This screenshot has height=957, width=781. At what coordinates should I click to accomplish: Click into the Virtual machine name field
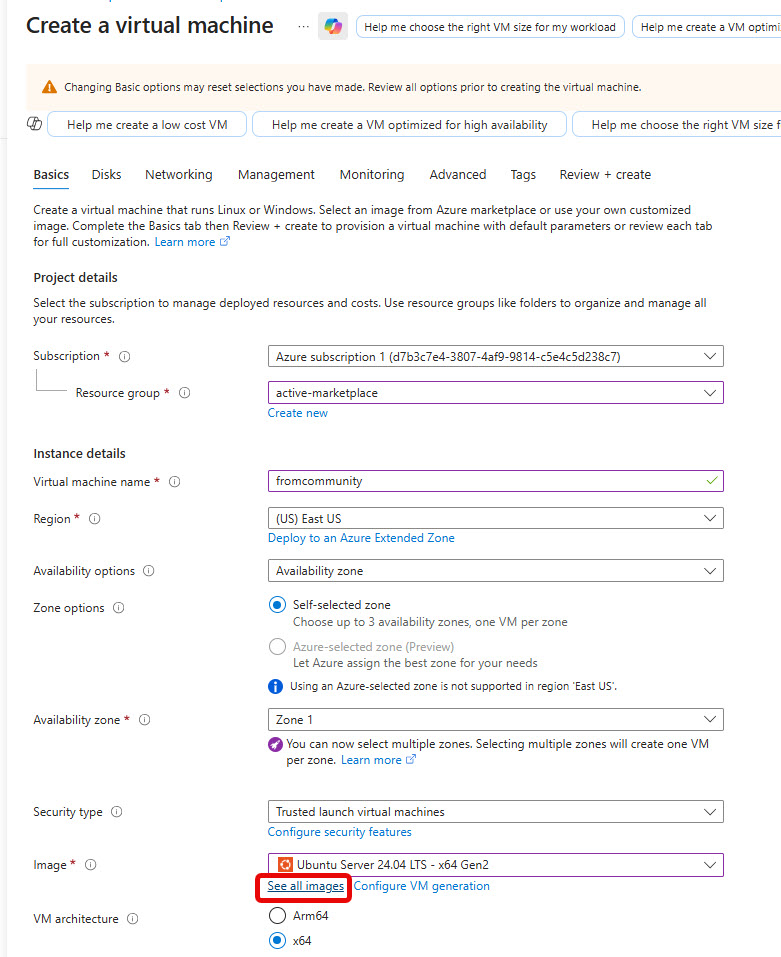pyautogui.click(x=495, y=481)
